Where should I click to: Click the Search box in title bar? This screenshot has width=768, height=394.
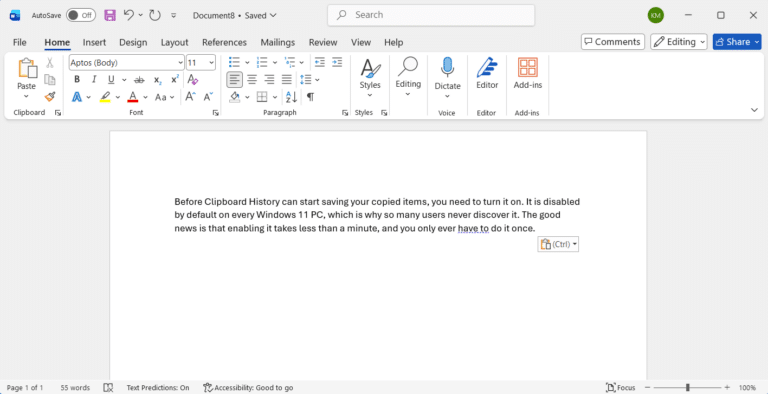point(431,15)
